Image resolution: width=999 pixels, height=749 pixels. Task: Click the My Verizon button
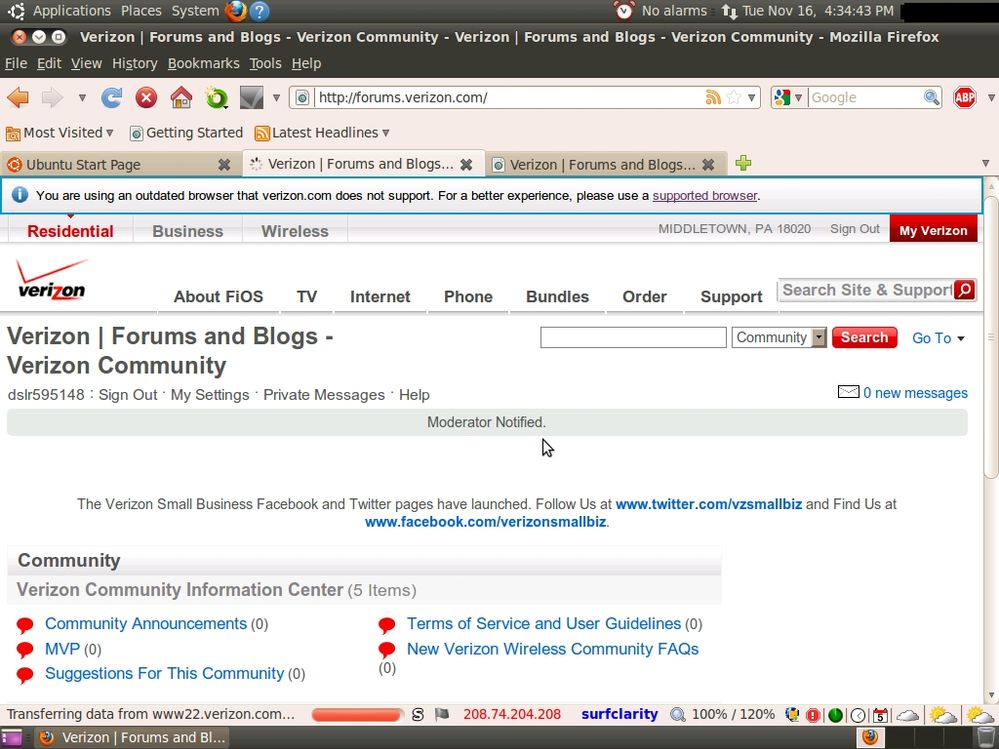coord(933,231)
